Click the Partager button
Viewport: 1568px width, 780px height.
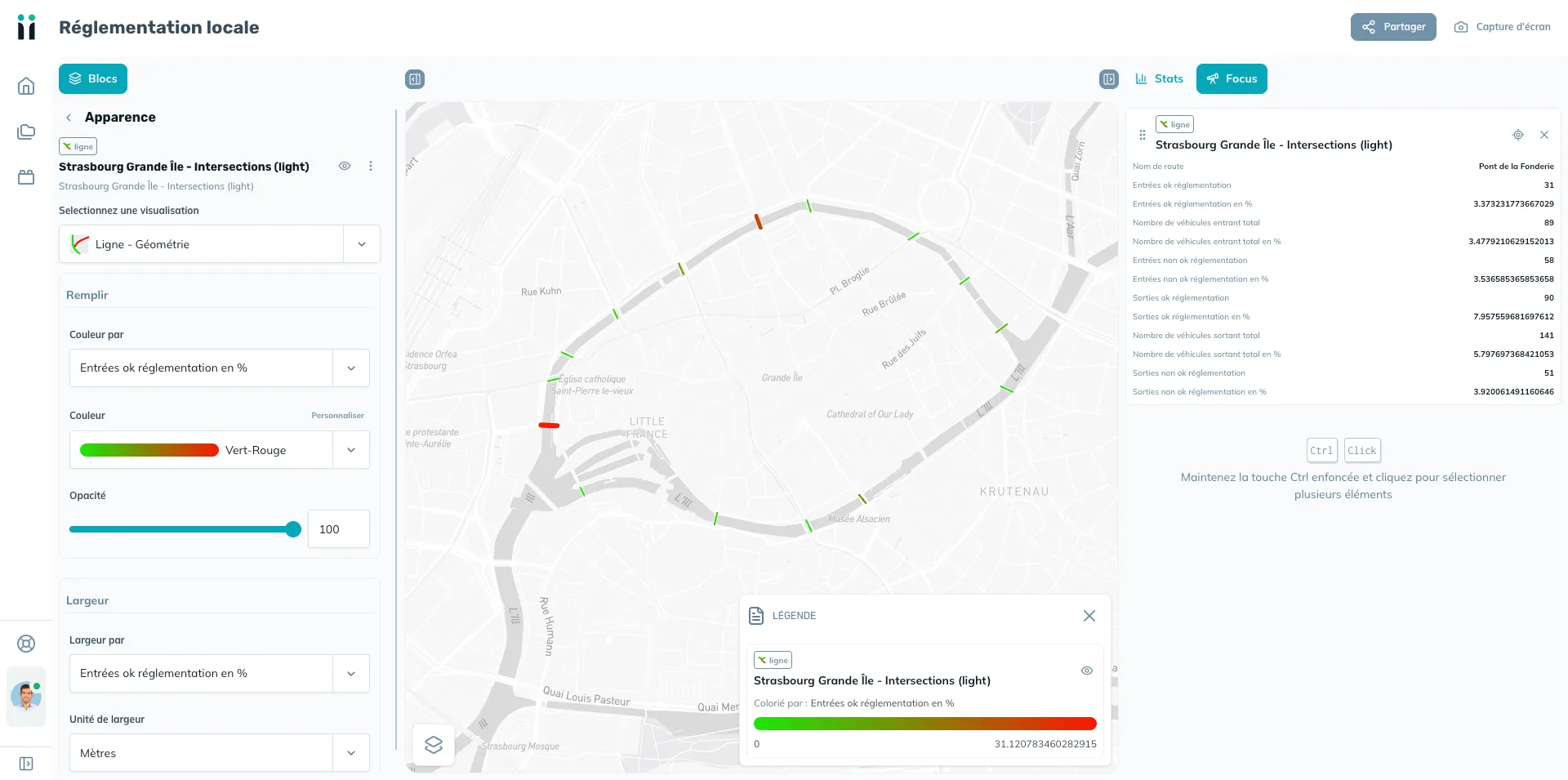point(1393,27)
